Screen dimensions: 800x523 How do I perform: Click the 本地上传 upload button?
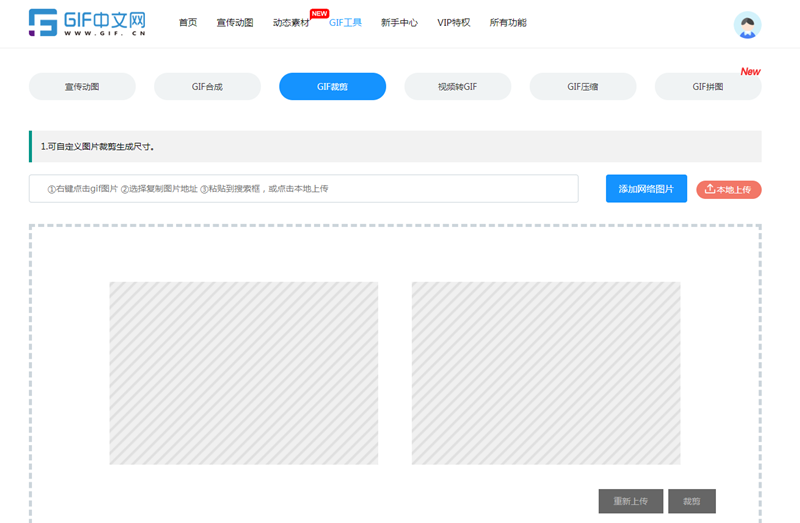tap(729, 189)
